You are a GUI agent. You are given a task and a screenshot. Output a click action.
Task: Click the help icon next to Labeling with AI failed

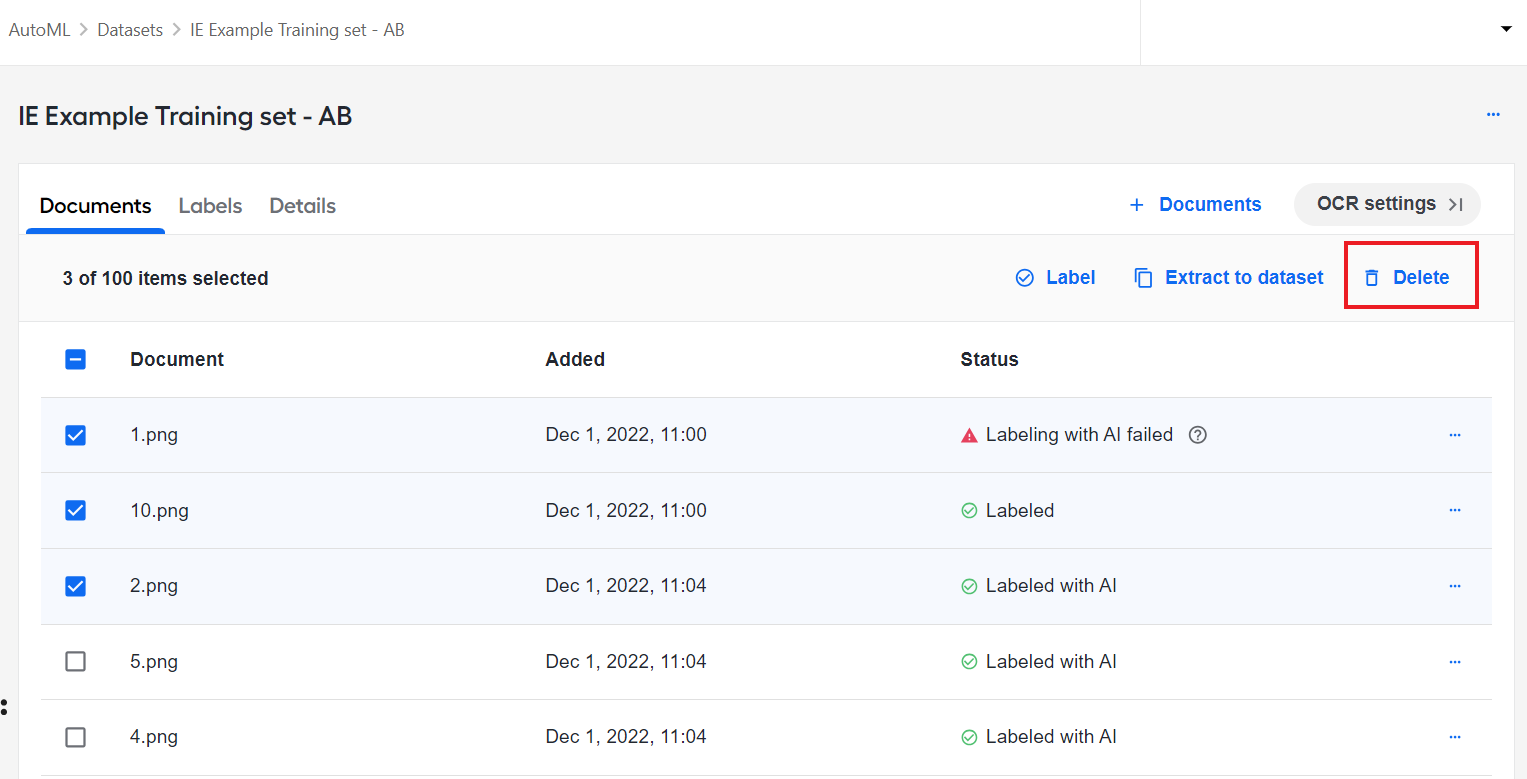click(1198, 435)
